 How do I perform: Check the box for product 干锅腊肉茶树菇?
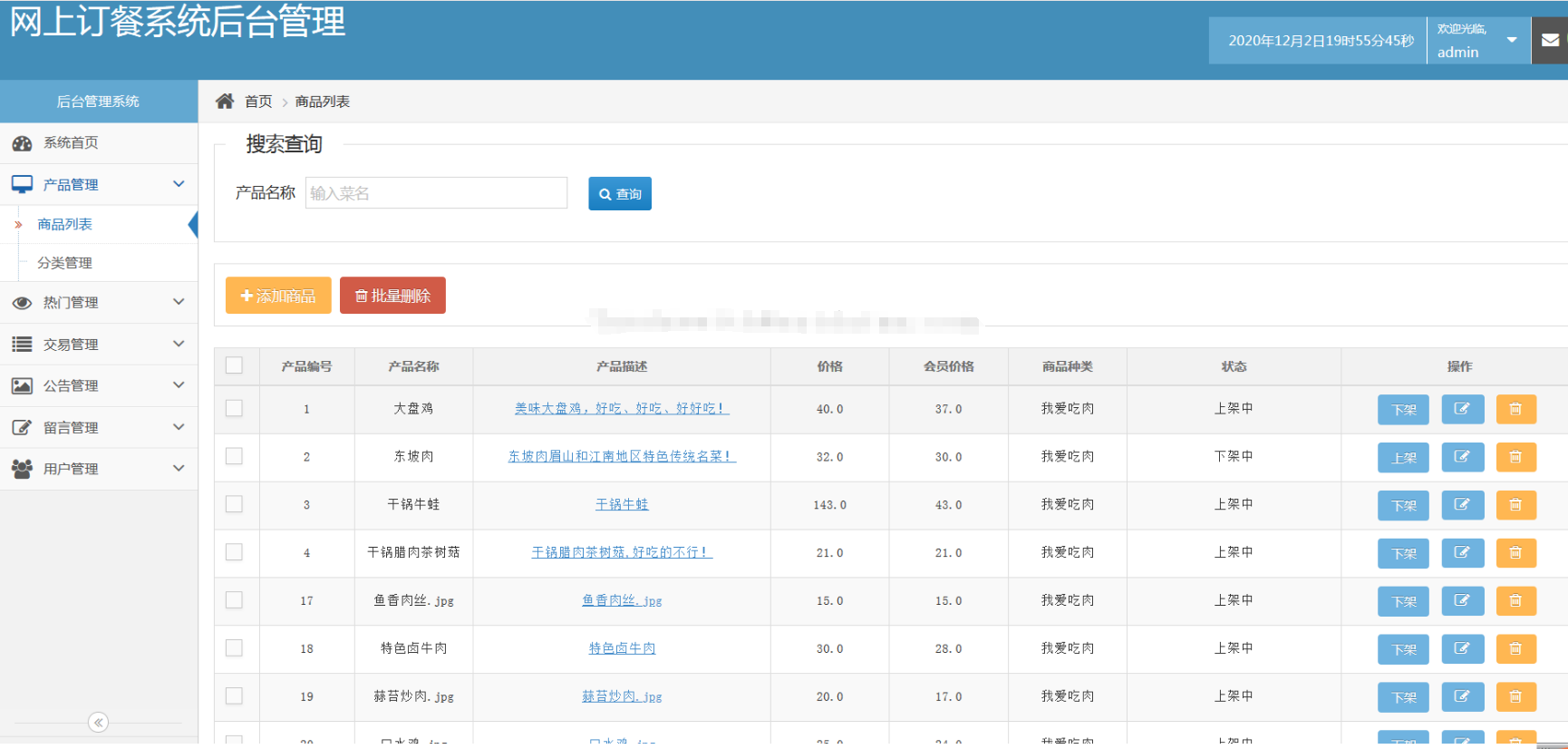[x=234, y=552]
